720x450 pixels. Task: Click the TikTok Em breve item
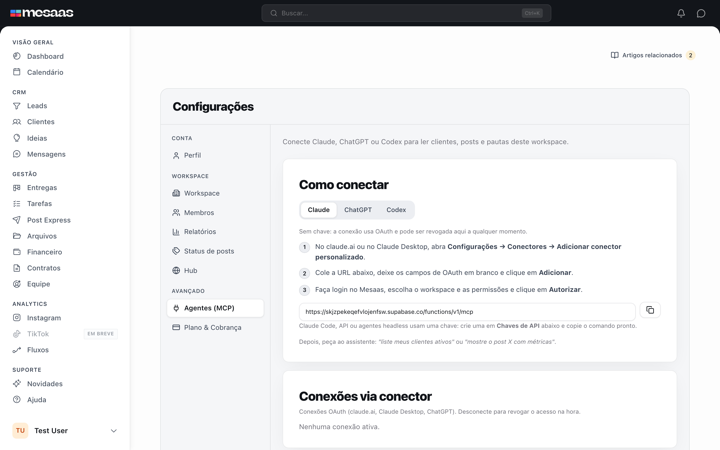[x=65, y=334]
